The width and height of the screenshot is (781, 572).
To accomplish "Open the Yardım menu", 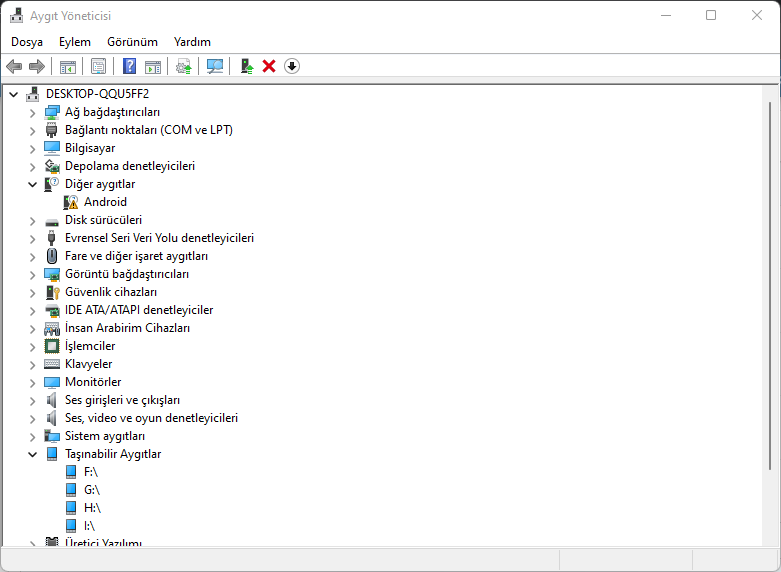I will pyautogui.click(x=192, y=42).
